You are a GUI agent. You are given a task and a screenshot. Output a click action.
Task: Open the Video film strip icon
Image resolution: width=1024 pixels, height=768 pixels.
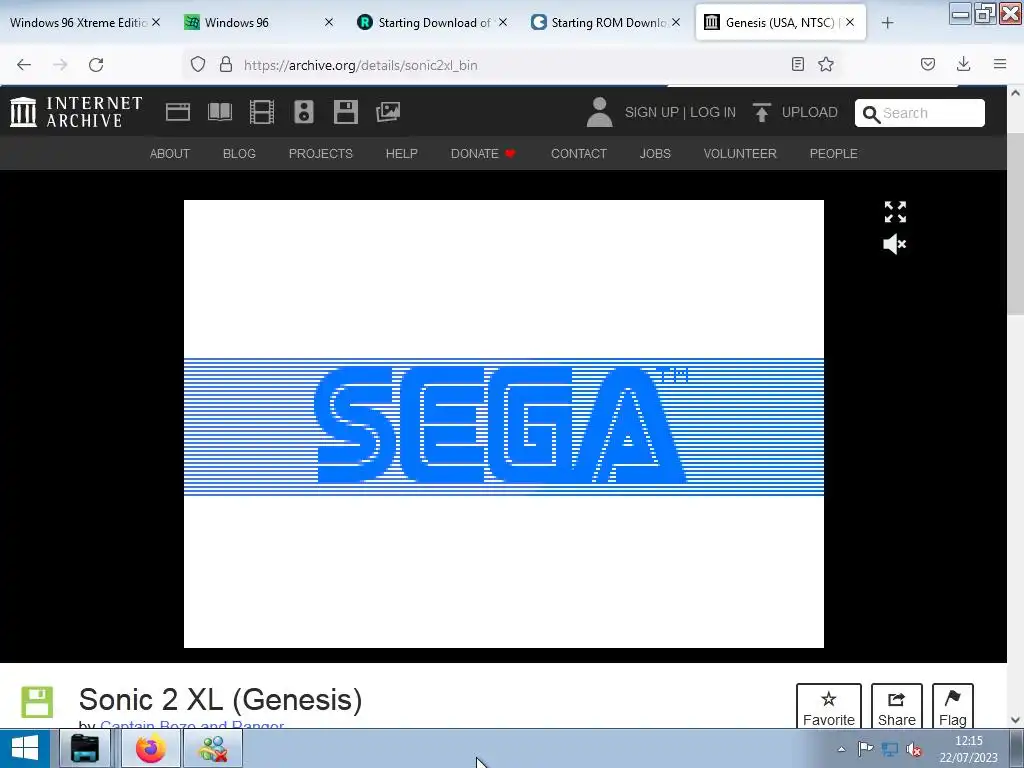(262, 112)
